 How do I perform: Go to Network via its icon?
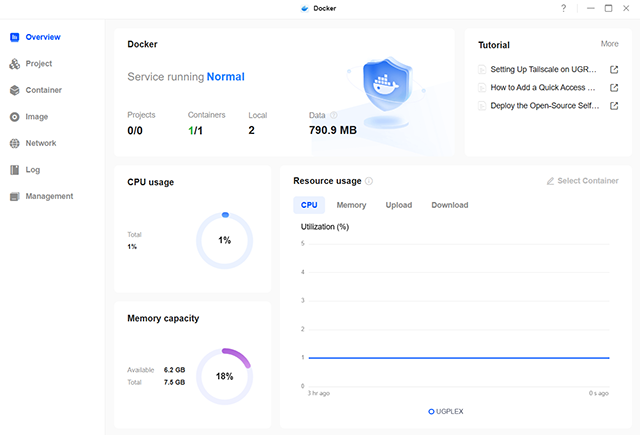click(x=15, y=143)
